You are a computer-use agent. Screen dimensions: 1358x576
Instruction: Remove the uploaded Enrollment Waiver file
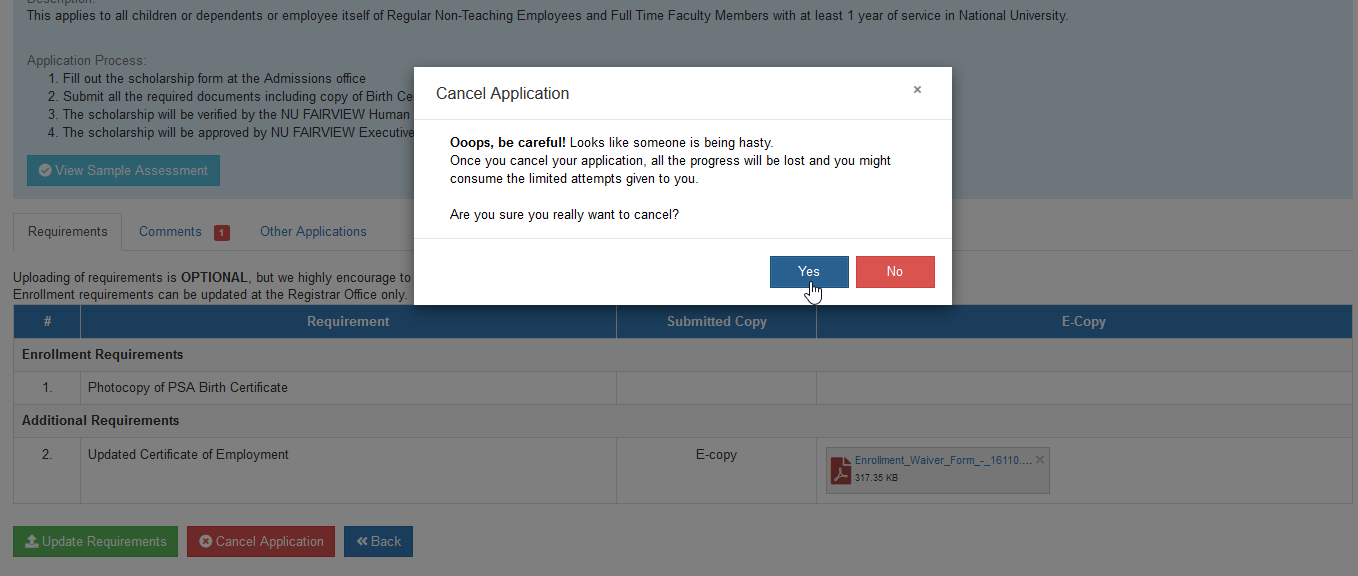coord(1040,460)
